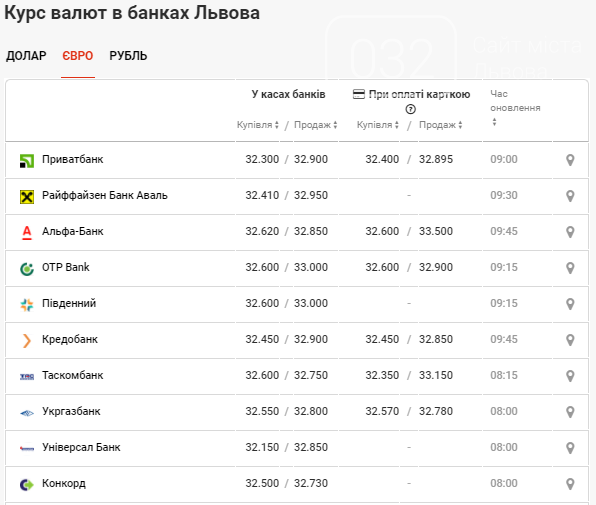Image resolution: width=596 pixels, height=505 pixels.
Task: Switch to the ДОЛАР currency tab
Action: coord(26,56)
